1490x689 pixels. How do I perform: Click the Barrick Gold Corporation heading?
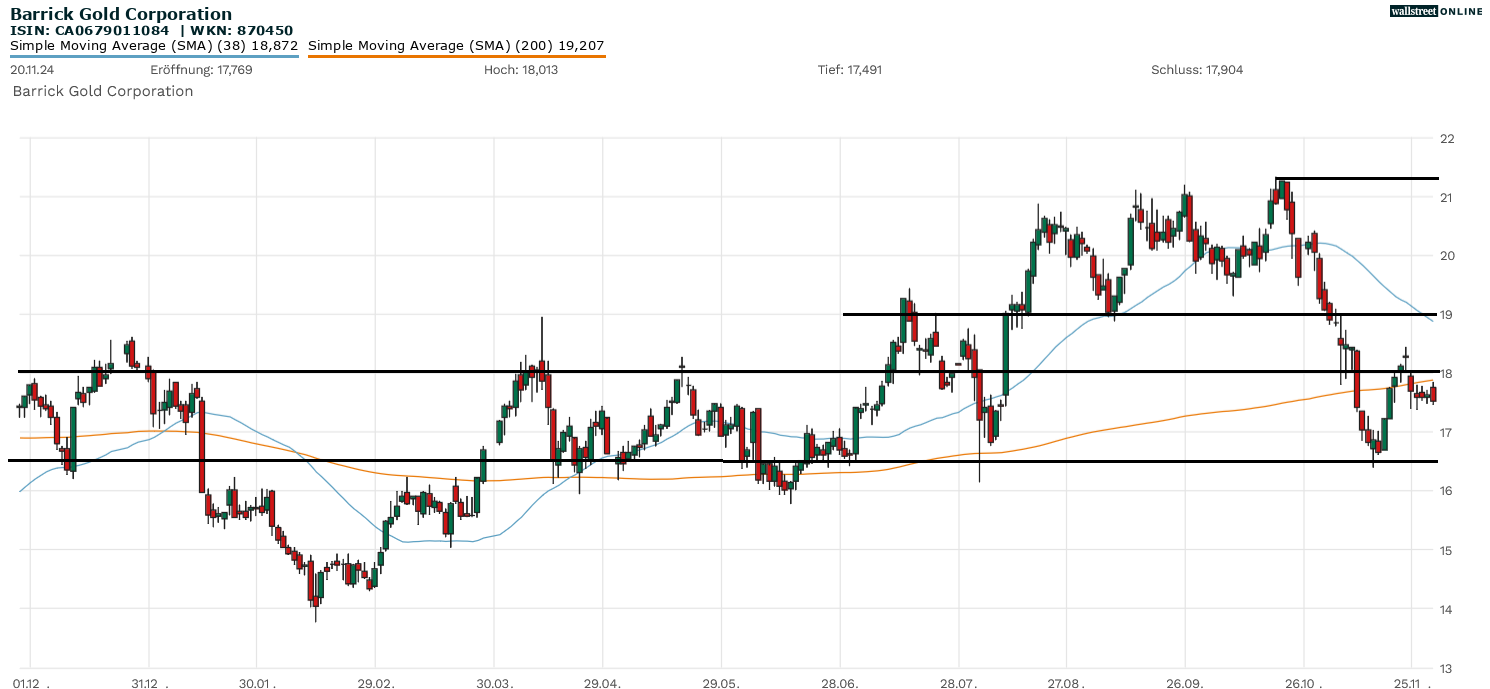(x=121, y=14)
